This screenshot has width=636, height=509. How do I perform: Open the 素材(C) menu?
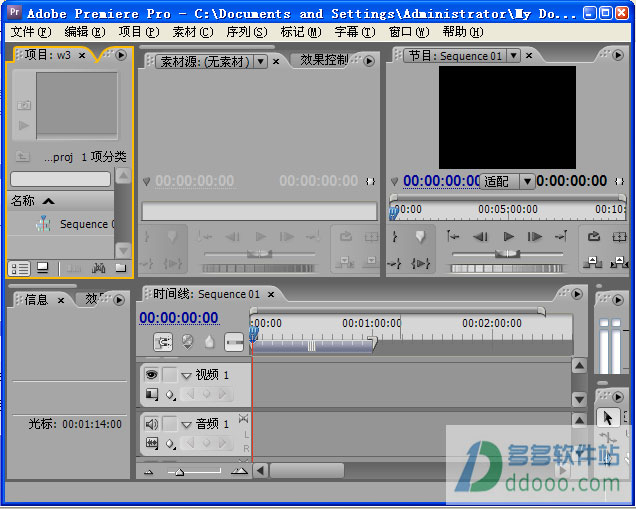click(193, 32)
